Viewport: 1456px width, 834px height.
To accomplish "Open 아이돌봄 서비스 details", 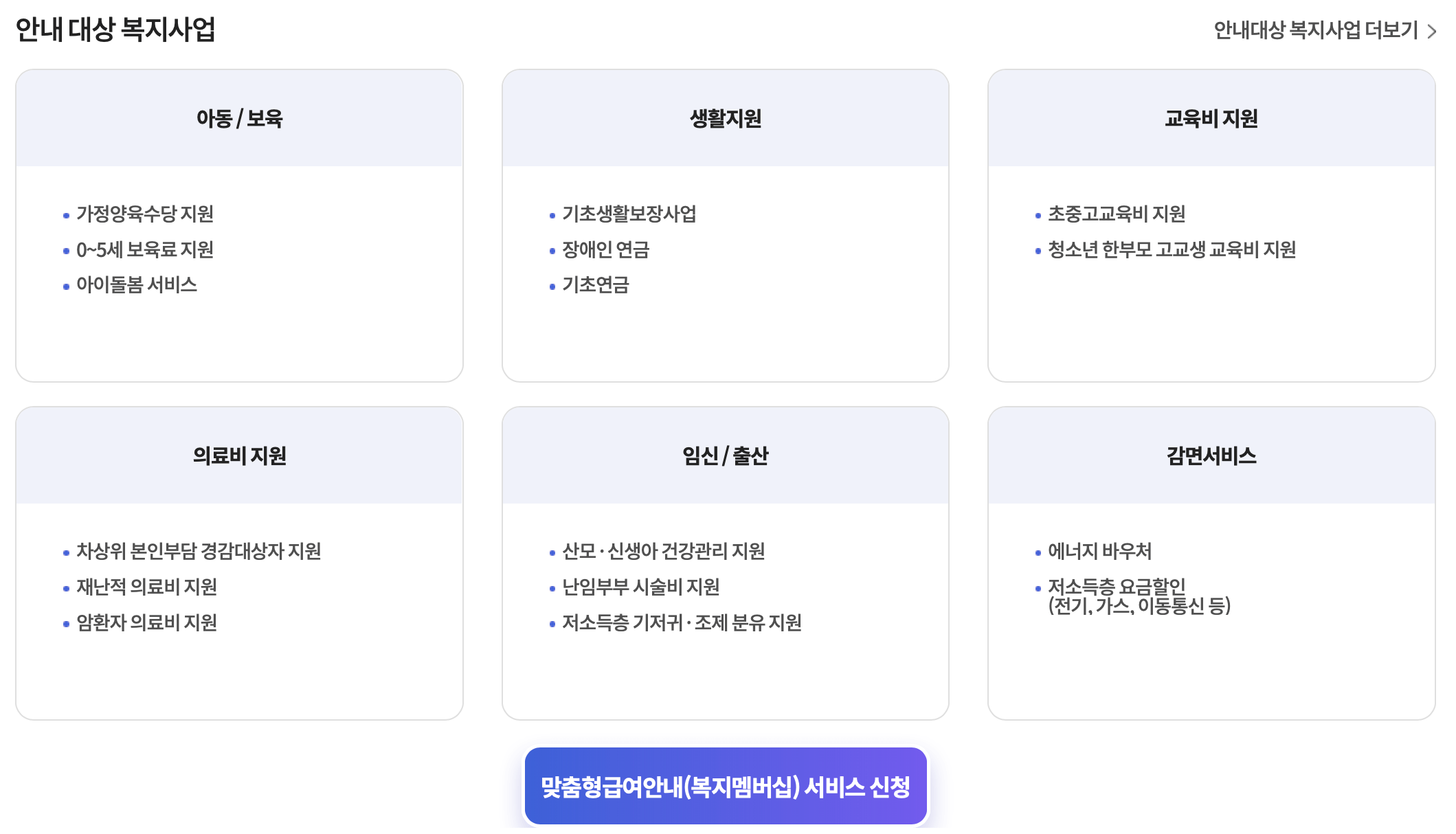I will 137,285.
